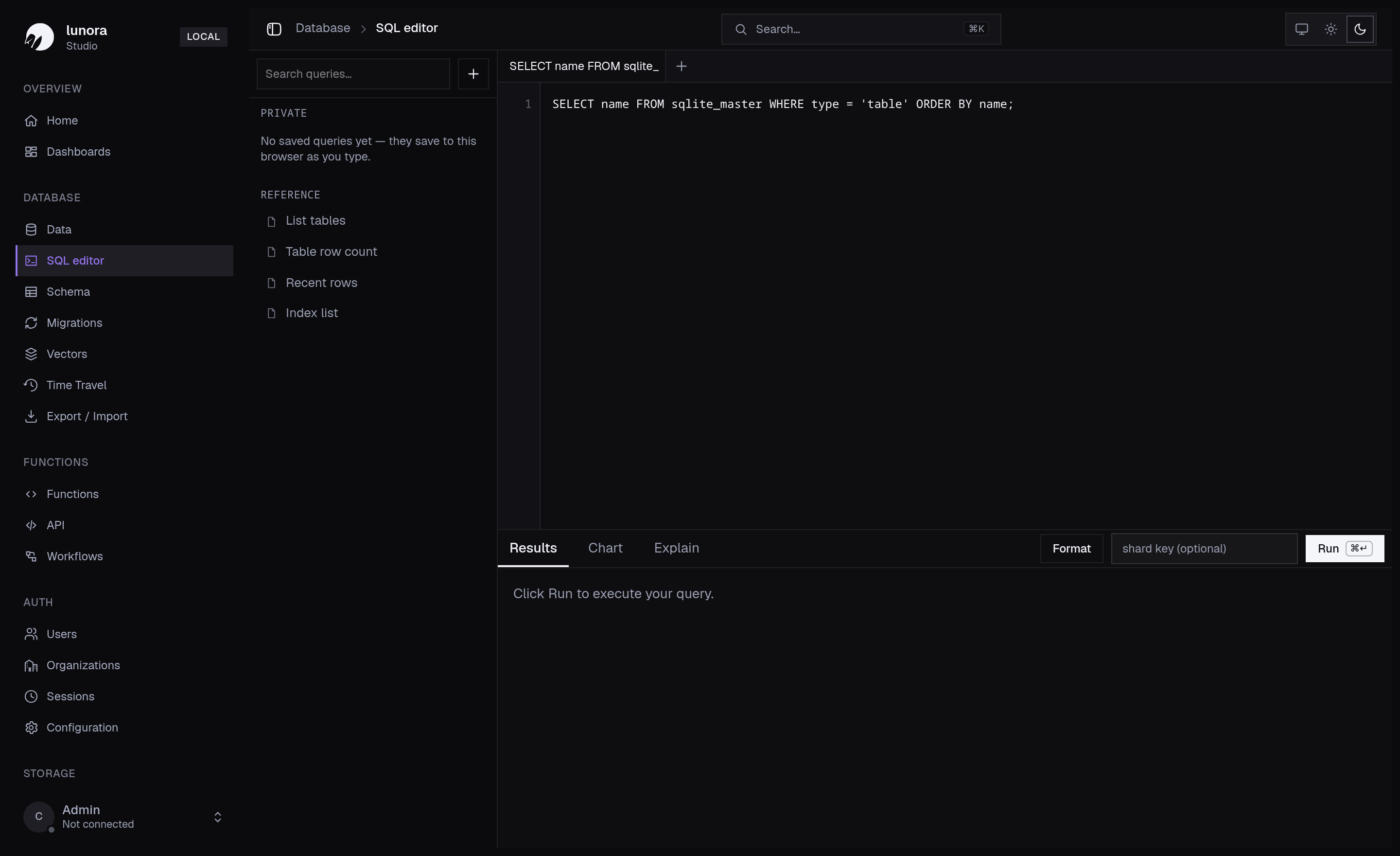The height and width of the screenshot is (856, 1400).
Task: Click the Admin avatar circle
Action: click(38, 817)
